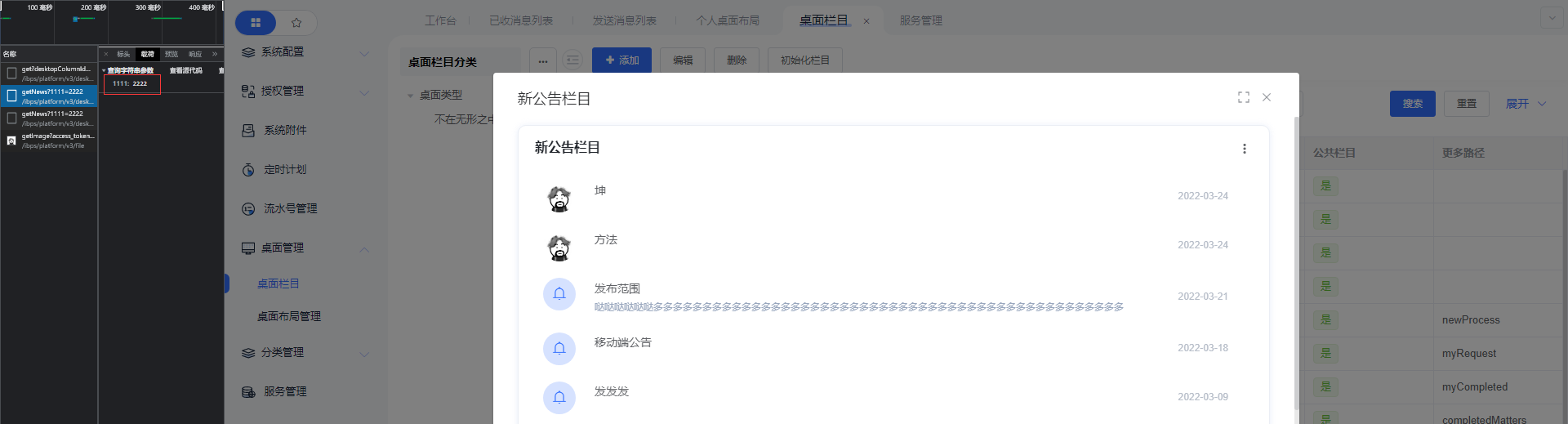Screen dimensions: 1568x424
Task: Switch to the 已收消息列表 tab
Action: coord(521,20)
